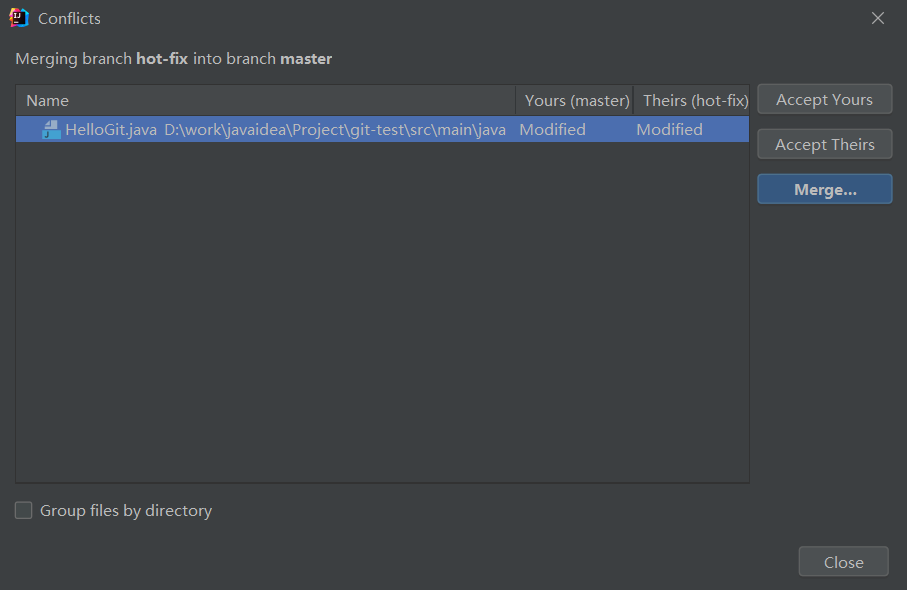Enable the Group files by directory checkbox
Screen dimensions: 907x590
click(23, 510)
